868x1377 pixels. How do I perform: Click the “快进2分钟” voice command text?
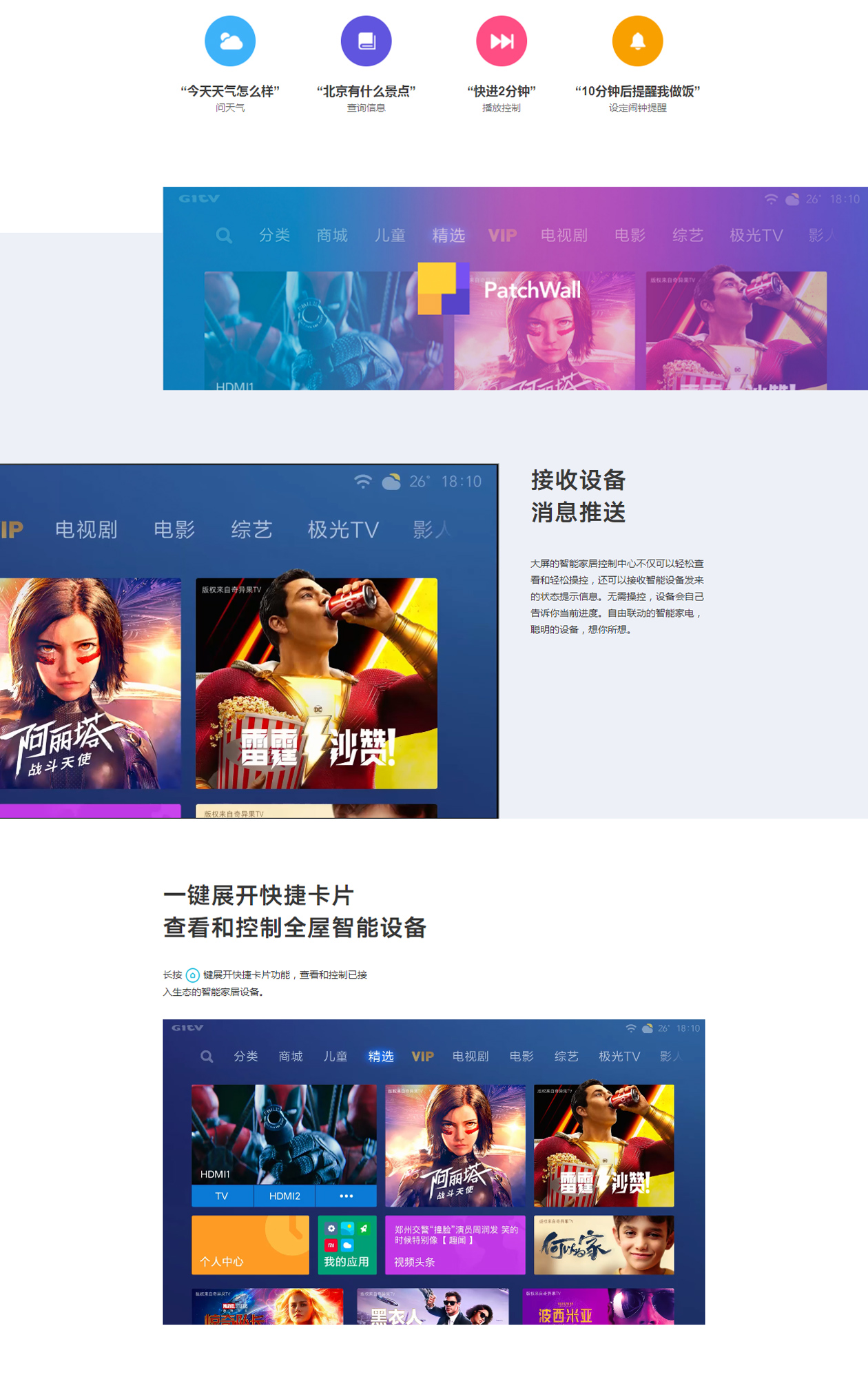click(x=502, y=91)
